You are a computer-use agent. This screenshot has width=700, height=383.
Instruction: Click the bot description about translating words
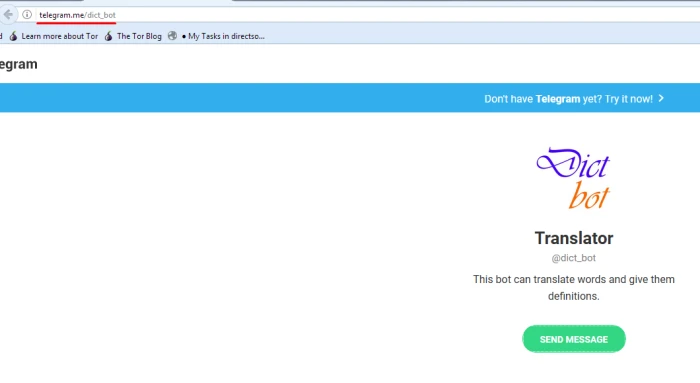(574, 287)
